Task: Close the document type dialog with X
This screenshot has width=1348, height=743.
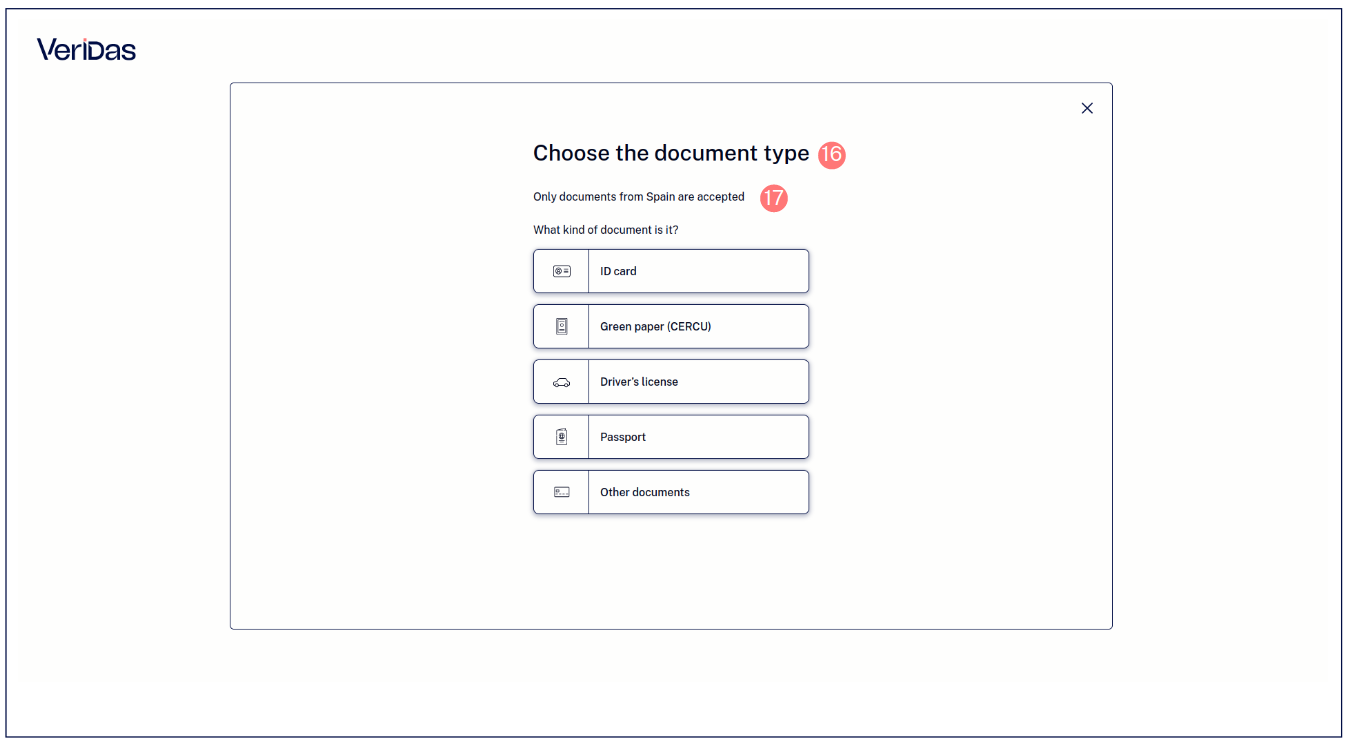Action: pyautogui.click(x=1087, y=108)
